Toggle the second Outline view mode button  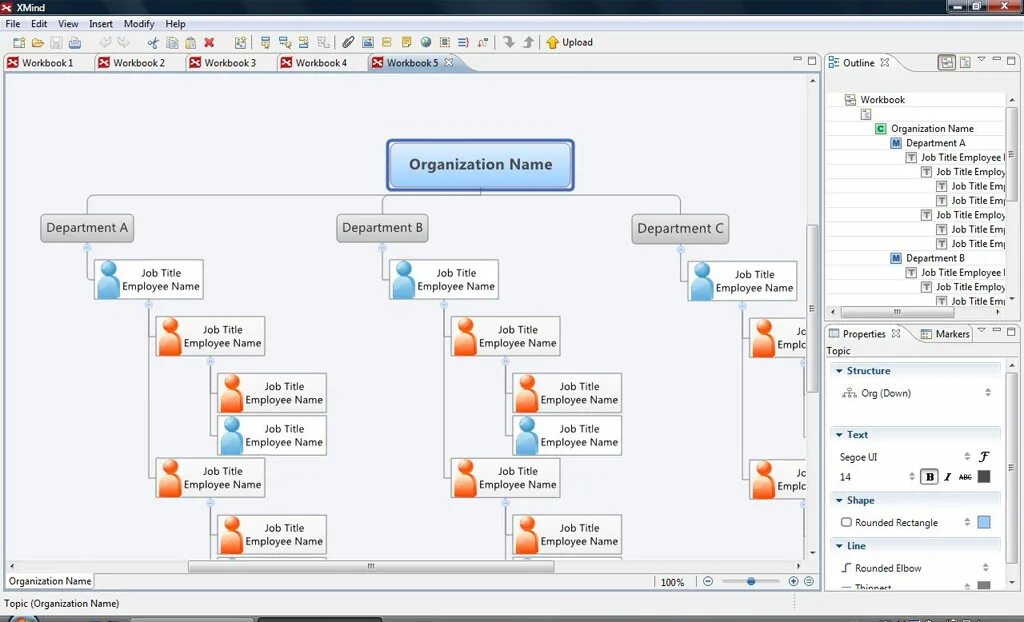coord(965,62)
